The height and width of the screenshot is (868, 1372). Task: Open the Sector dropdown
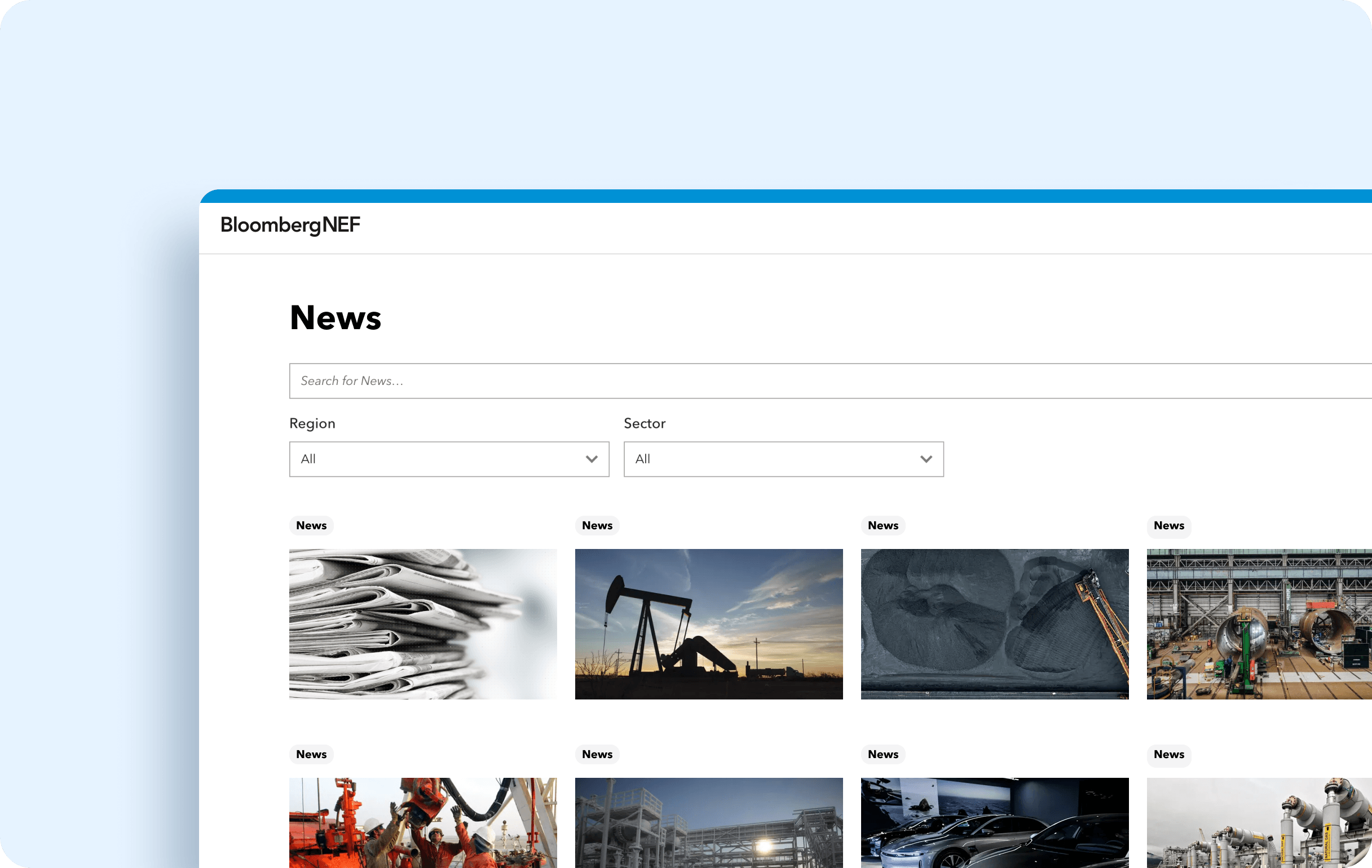point(783,459)
